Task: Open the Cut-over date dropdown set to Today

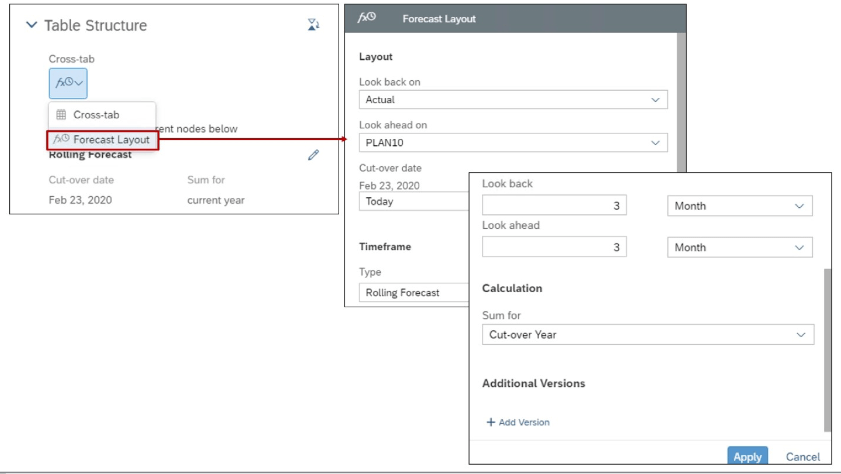Action: click(413, 201)
